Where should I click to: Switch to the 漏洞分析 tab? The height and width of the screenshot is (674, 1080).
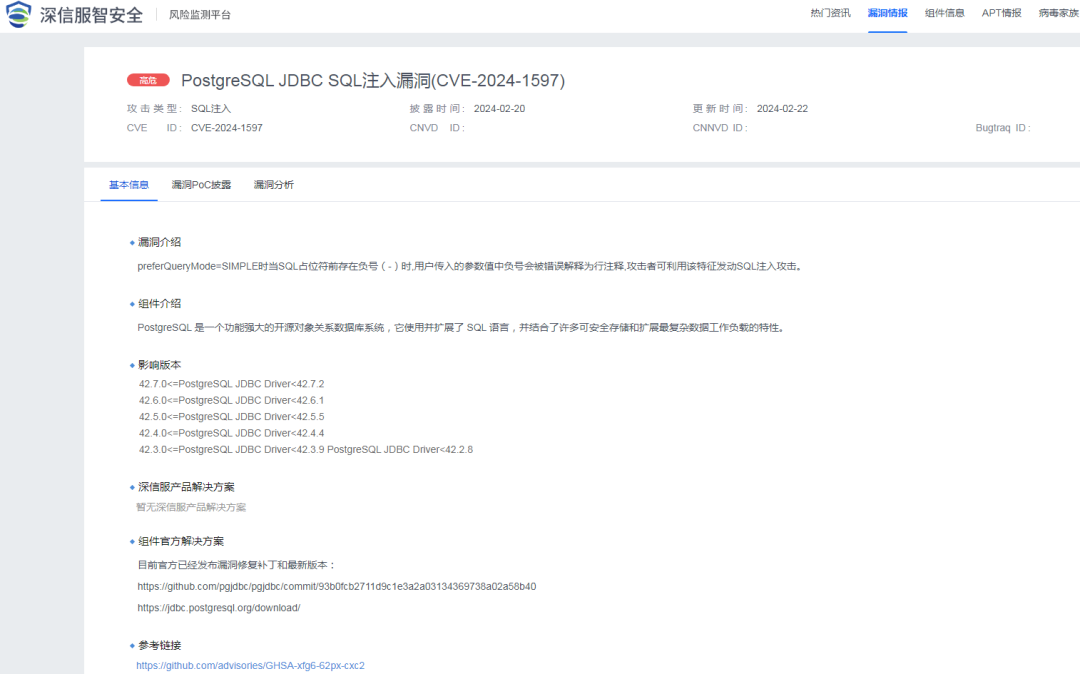(273, 185)
